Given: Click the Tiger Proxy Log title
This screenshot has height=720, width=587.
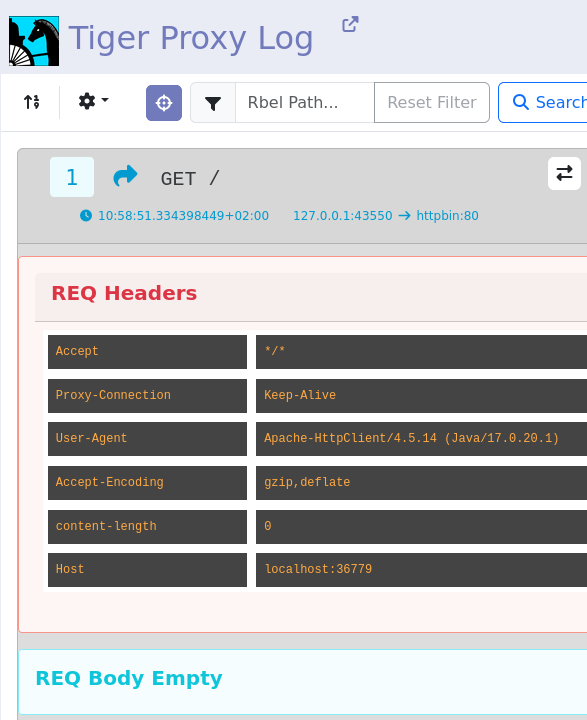Looking at the screenshot, I should 191,39.
